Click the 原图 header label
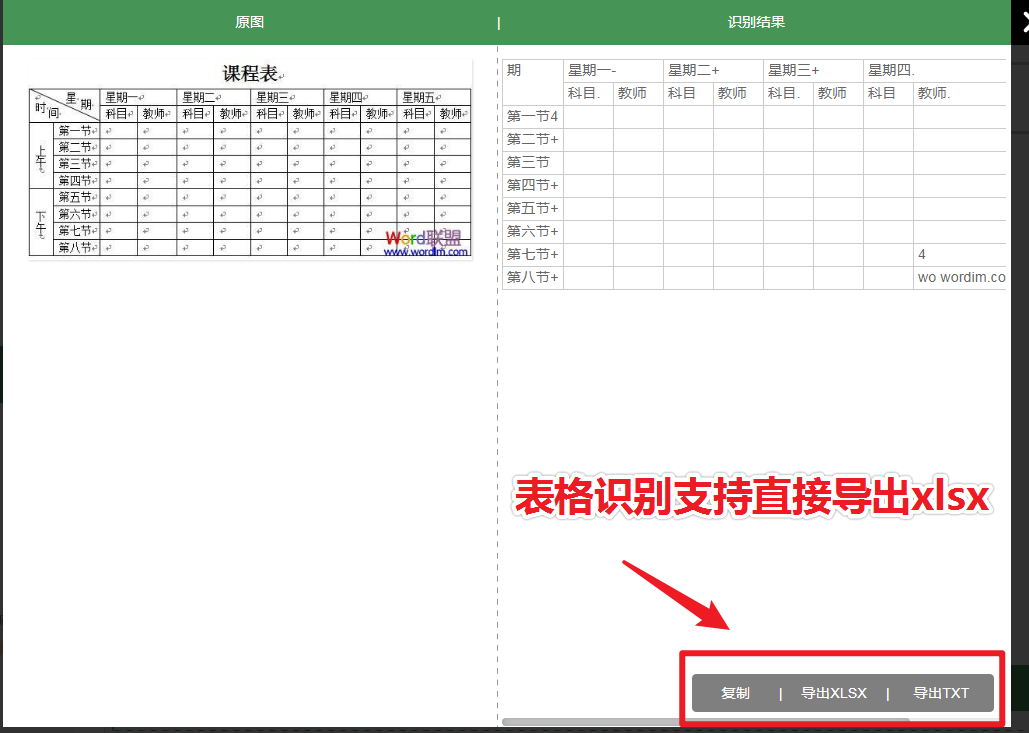1029x733 pixels. pyautogui.click(x=249, y=22)
